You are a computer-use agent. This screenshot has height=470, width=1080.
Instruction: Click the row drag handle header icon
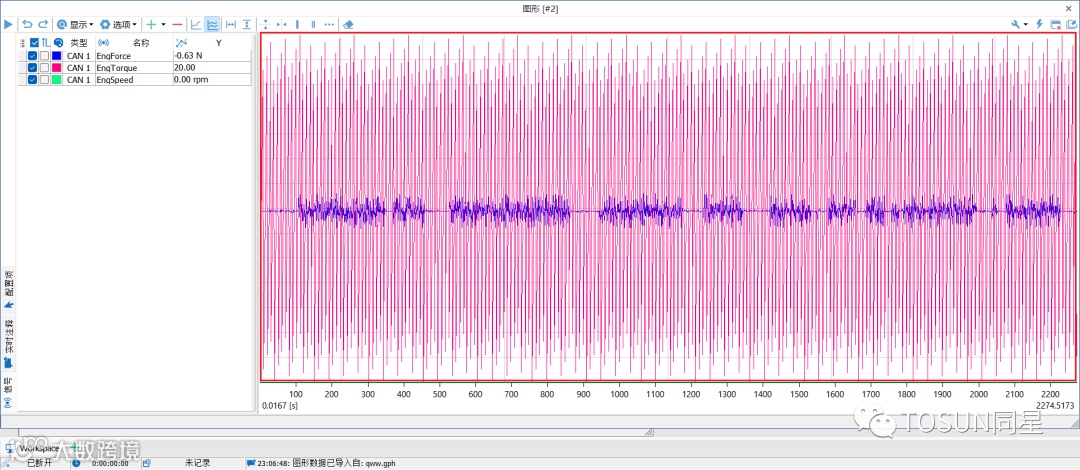(23, 43)
